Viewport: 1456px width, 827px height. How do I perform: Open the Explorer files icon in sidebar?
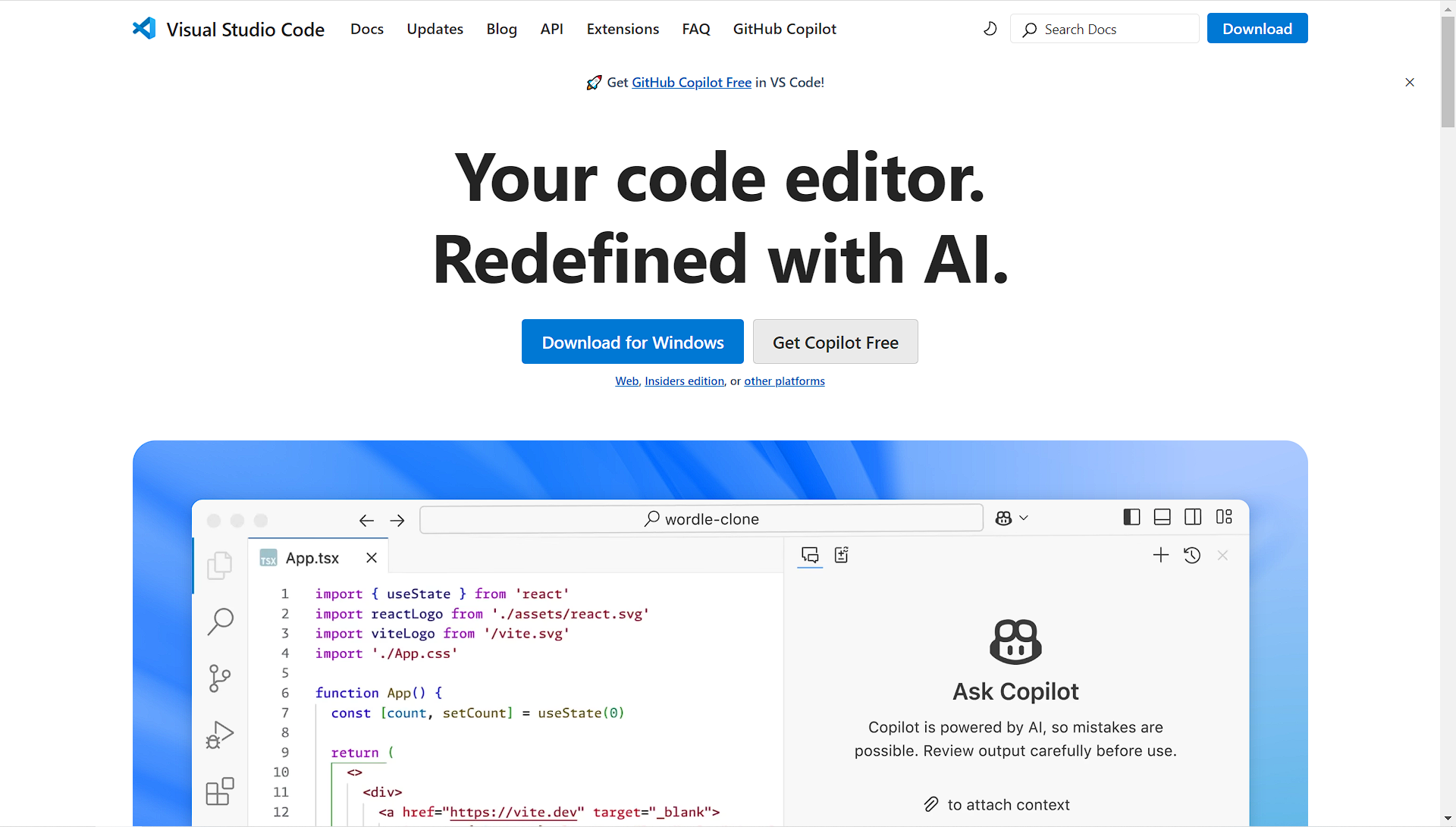pos(220,565)
